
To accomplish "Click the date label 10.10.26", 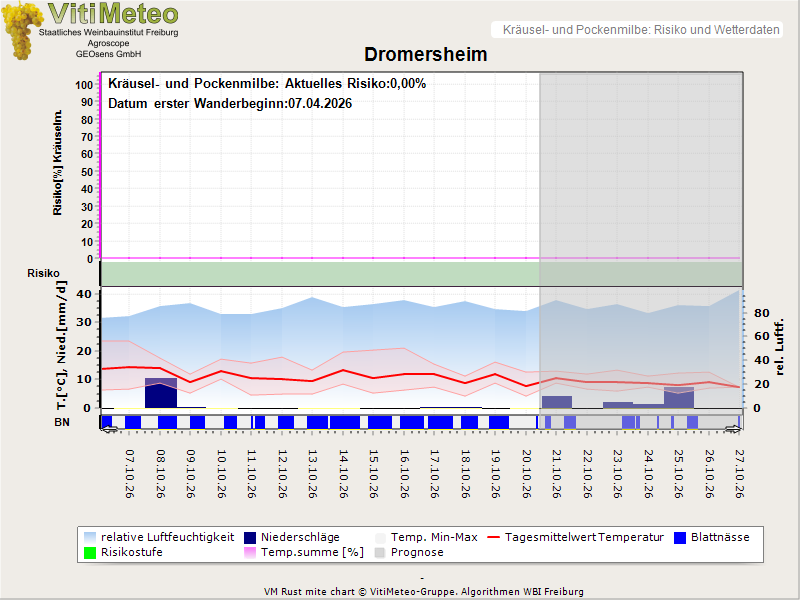I will [x=221, y=473].
